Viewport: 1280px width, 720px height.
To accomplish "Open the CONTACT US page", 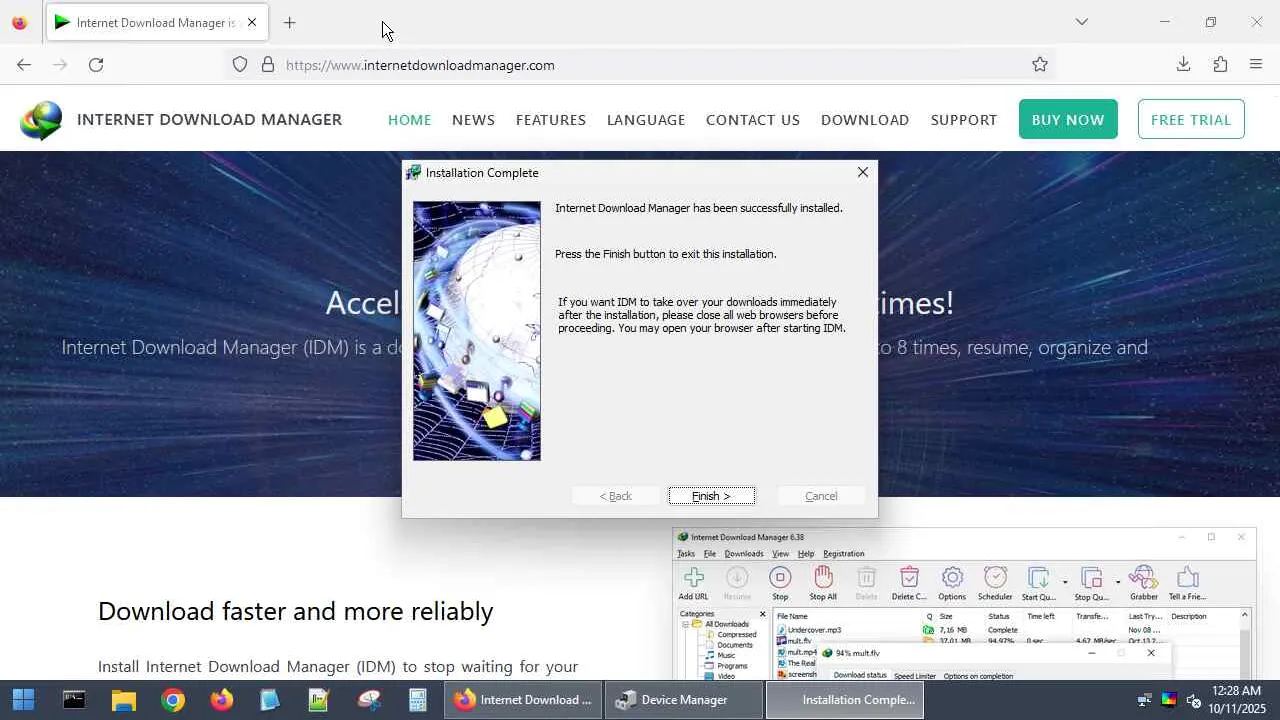I will point(753,120).
